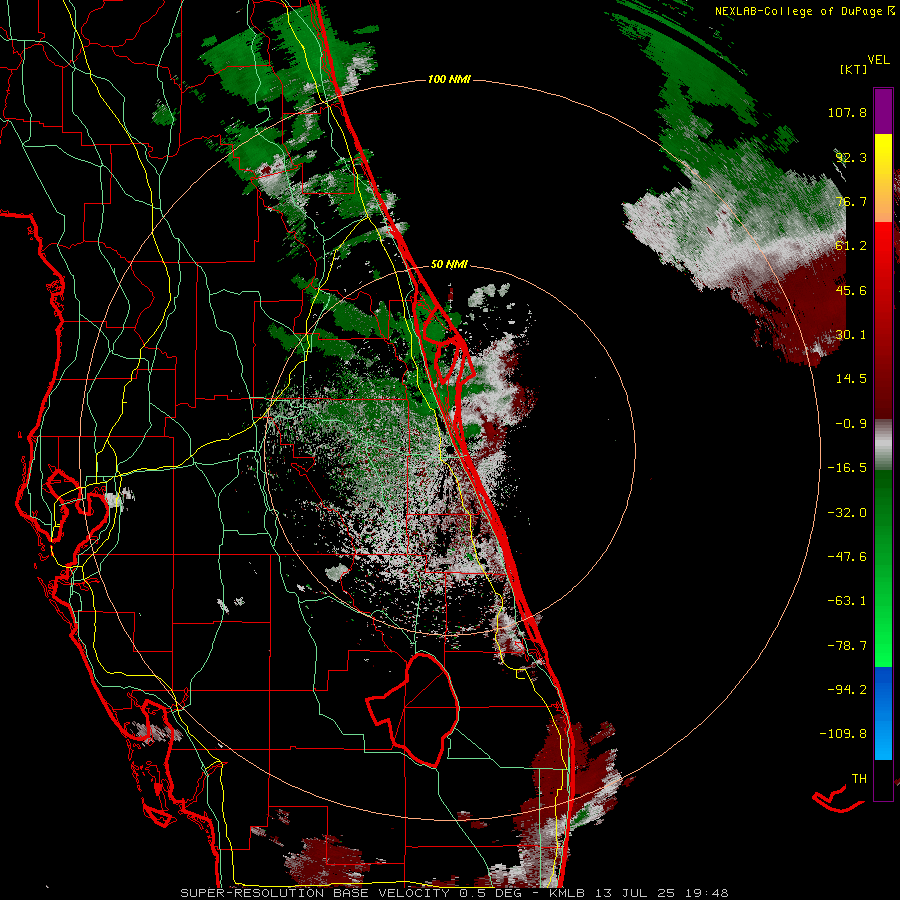
Task: Click the 45.6 velocity scale value
Action: pyautogui.click(x=851, y=290)
